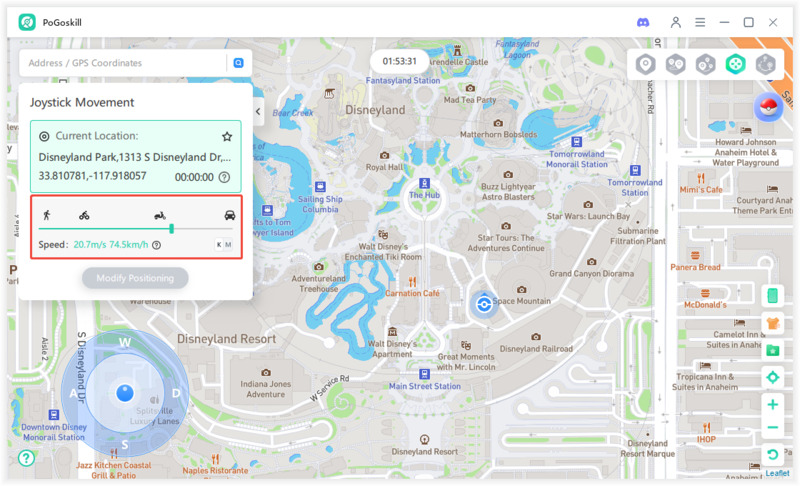Switch speed unit to M
The height and width of the screenshot is (486, 800).
pos(228,245)
